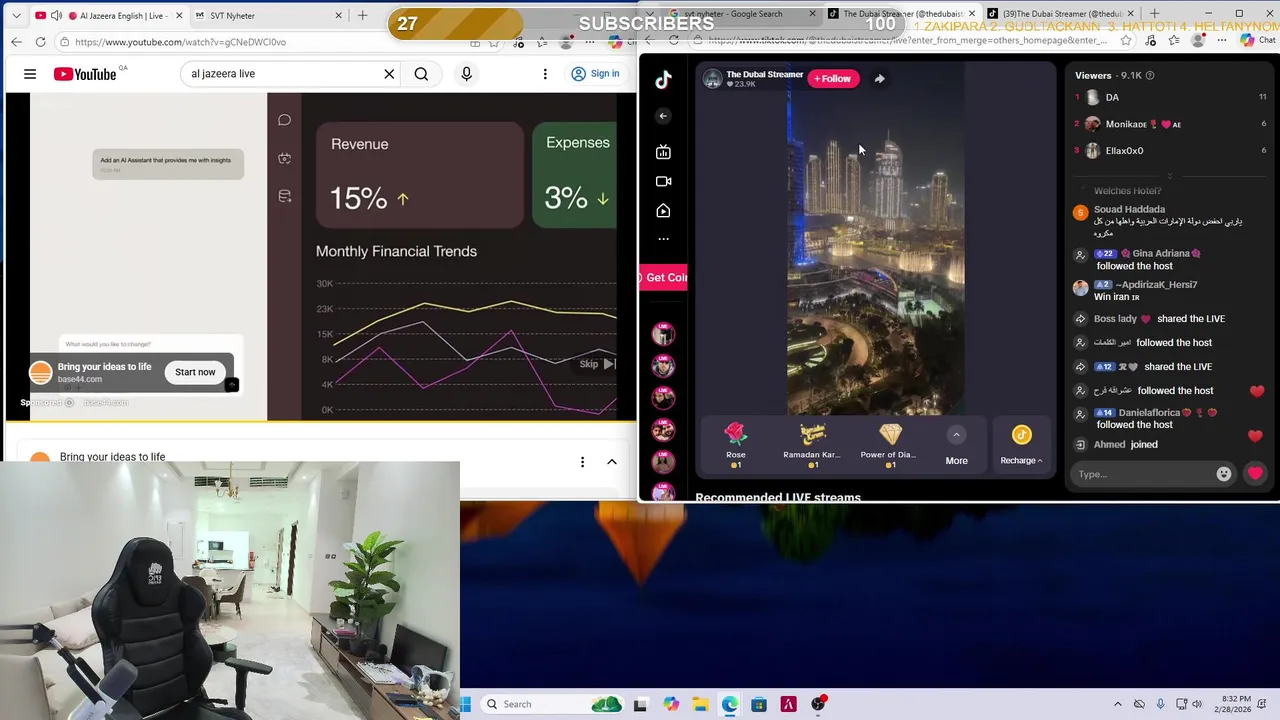Send a heart like in chat

[x=1255, y=474]
